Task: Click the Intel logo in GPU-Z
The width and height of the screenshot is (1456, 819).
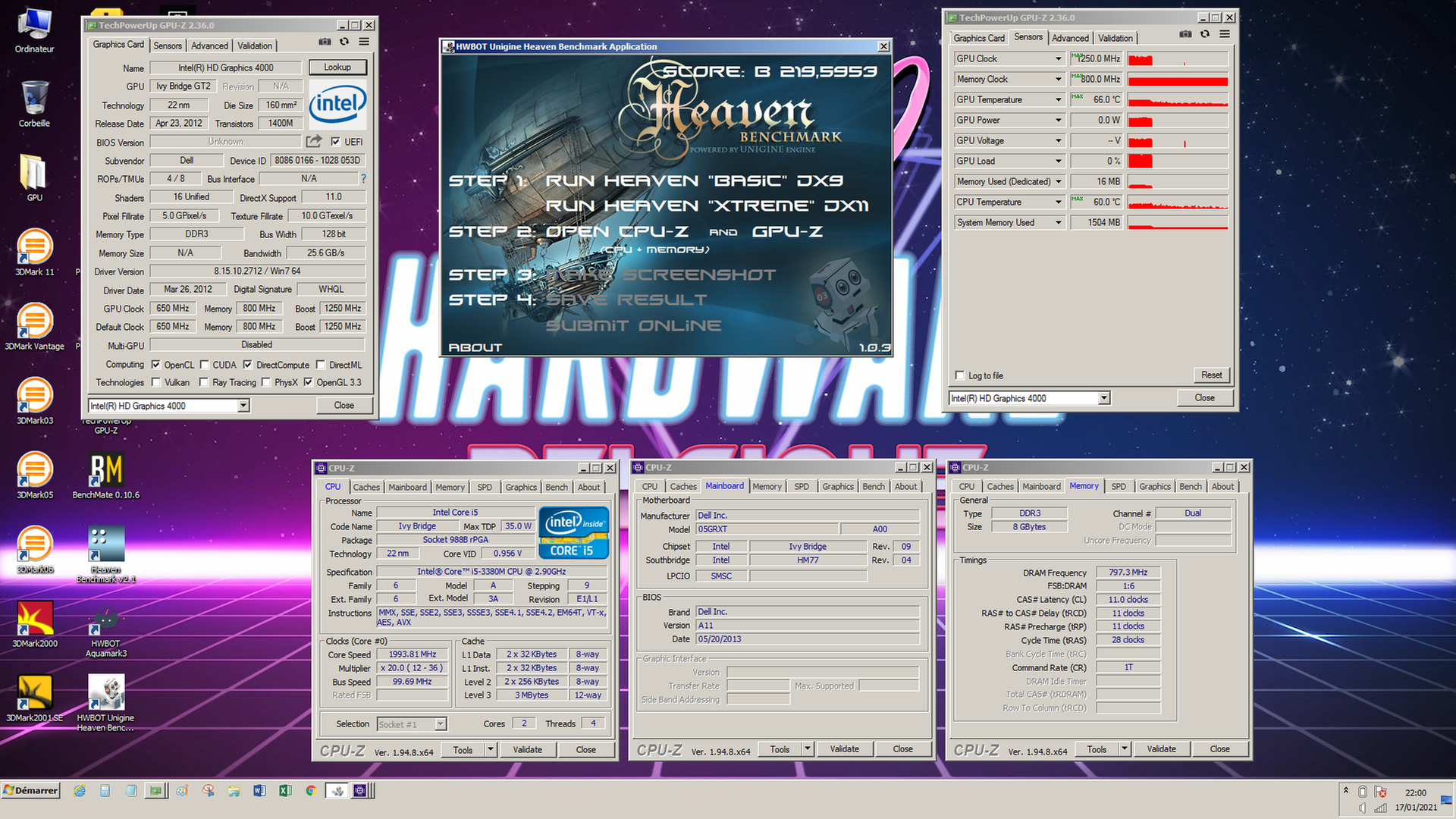Action: [337, 104]
